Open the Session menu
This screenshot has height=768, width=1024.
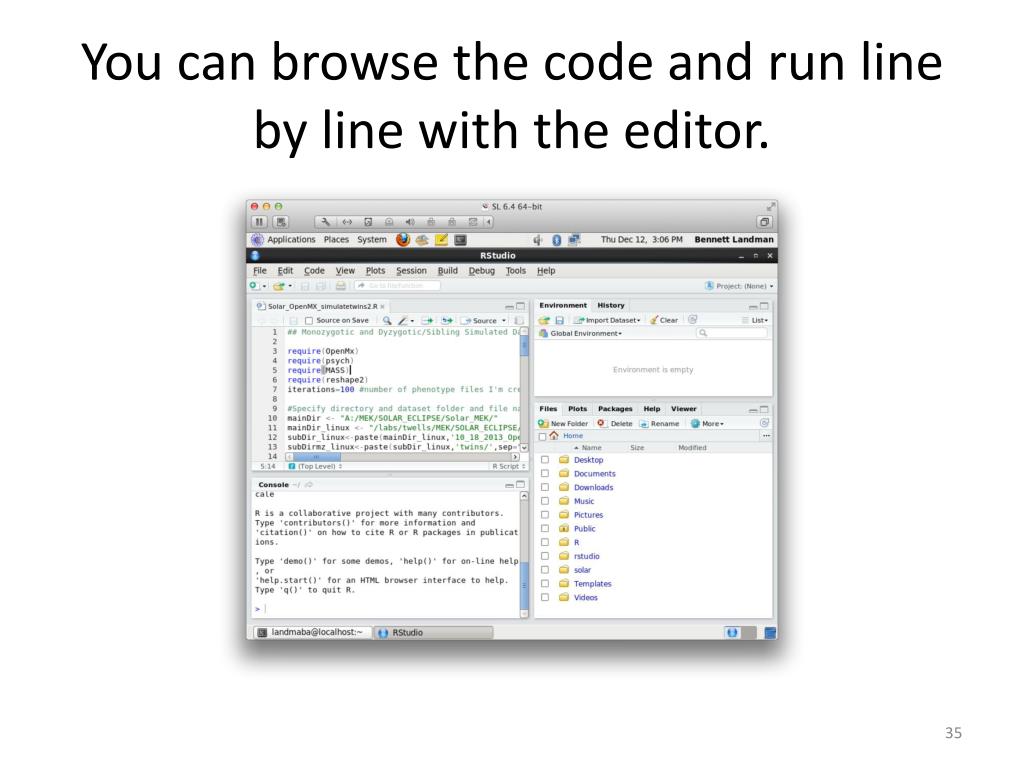411,270
